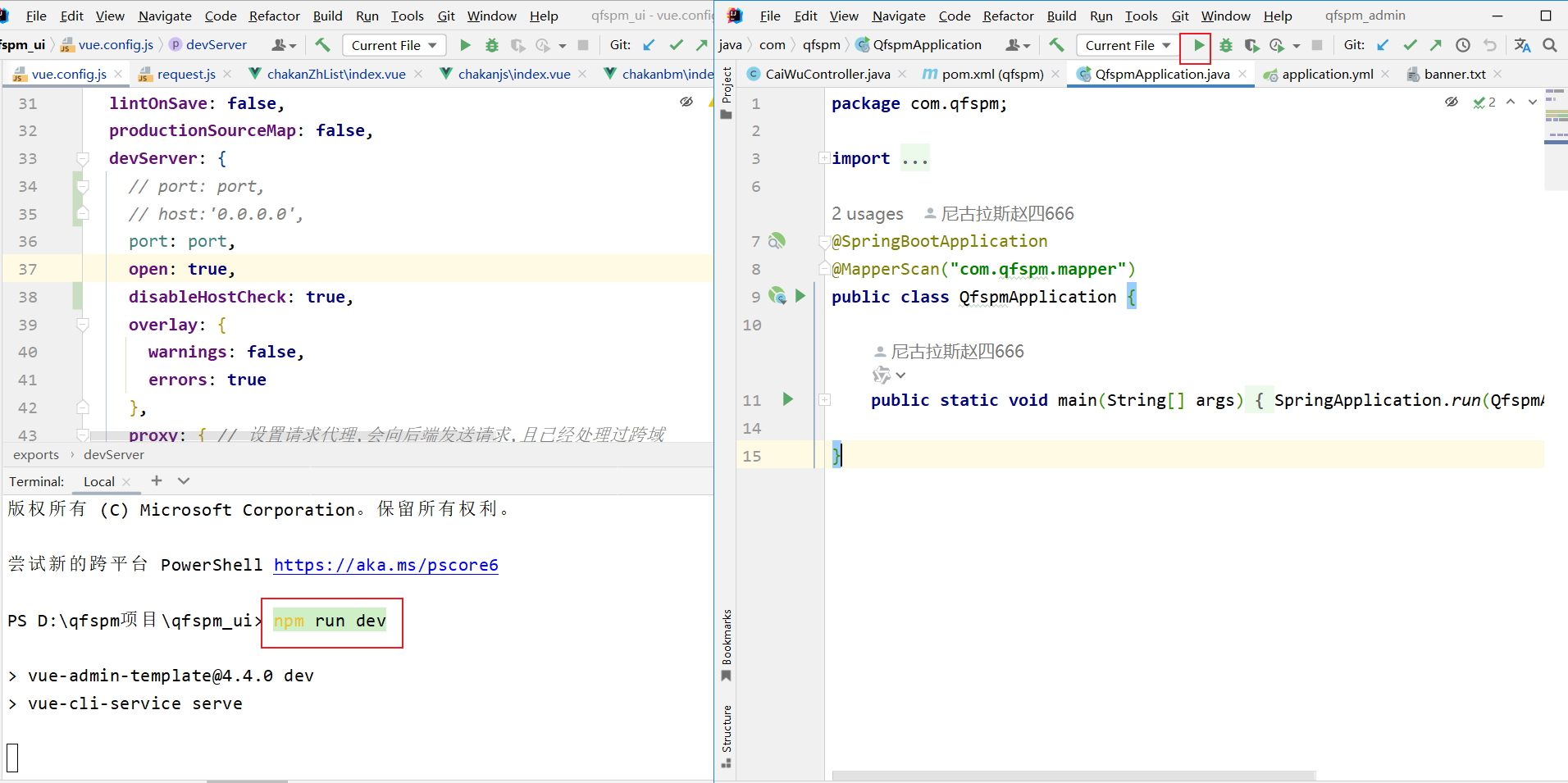Click the run gutter arrow beside class QfspmApplication
The image size is (1568, 783).
[800, 296]
